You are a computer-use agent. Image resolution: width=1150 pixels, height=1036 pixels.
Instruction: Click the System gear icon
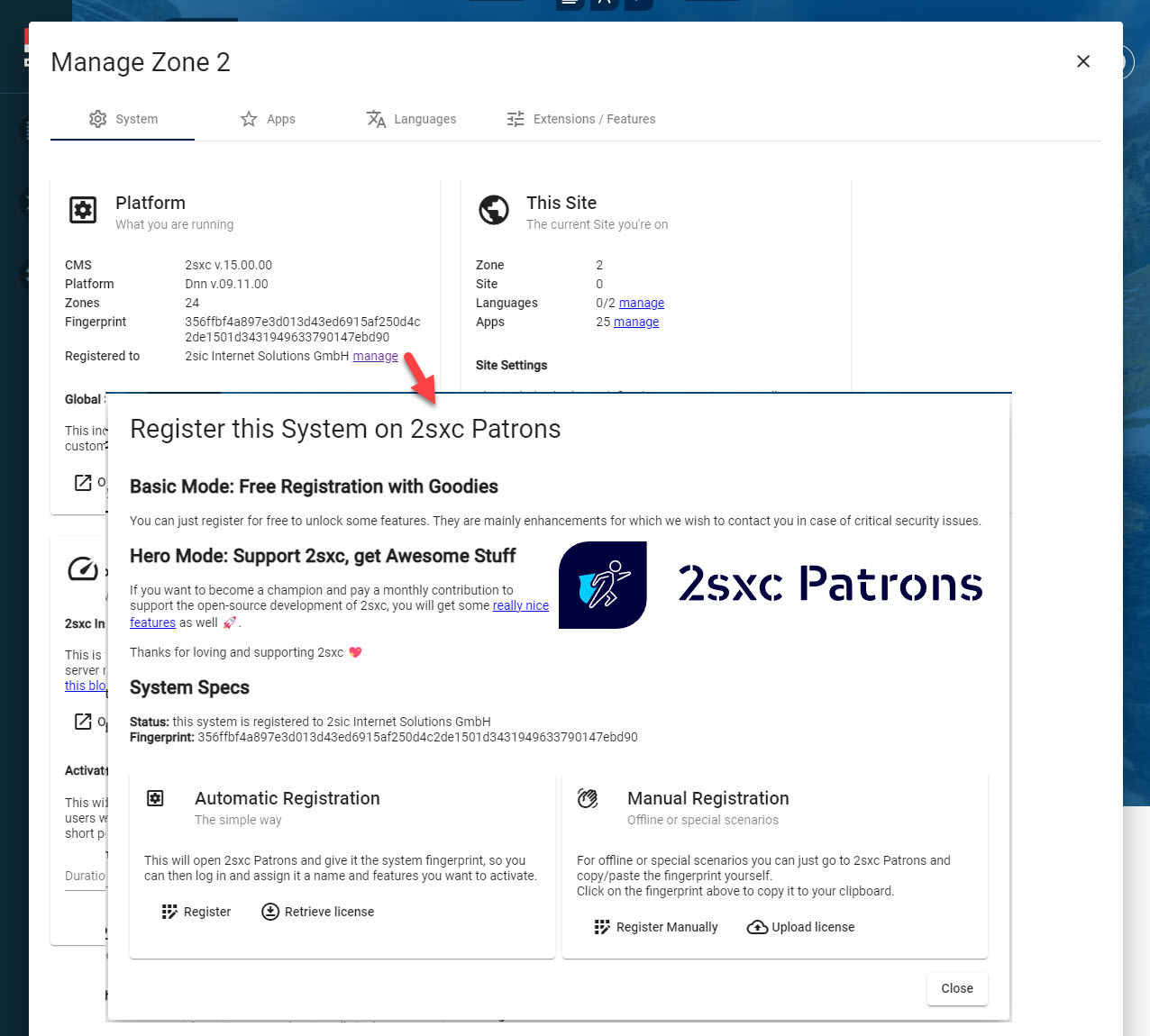[x=97, y=119]
